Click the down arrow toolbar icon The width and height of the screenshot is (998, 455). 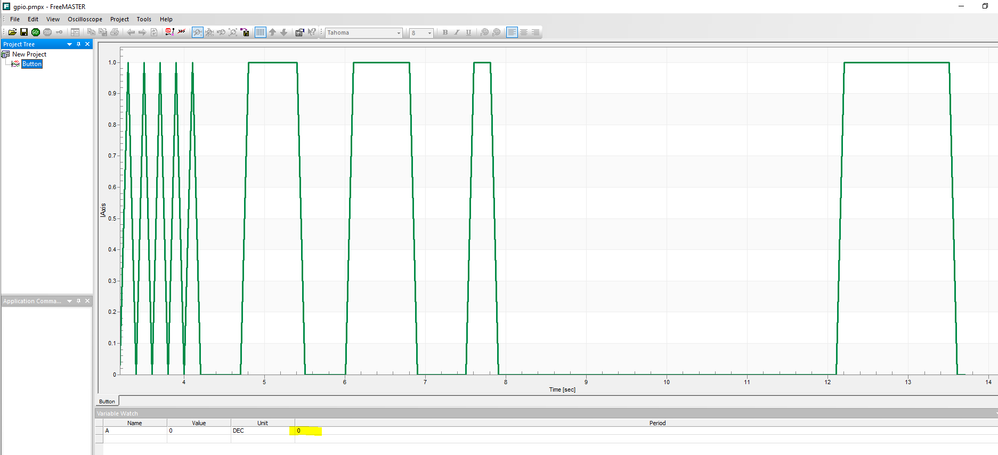(284, 32)
